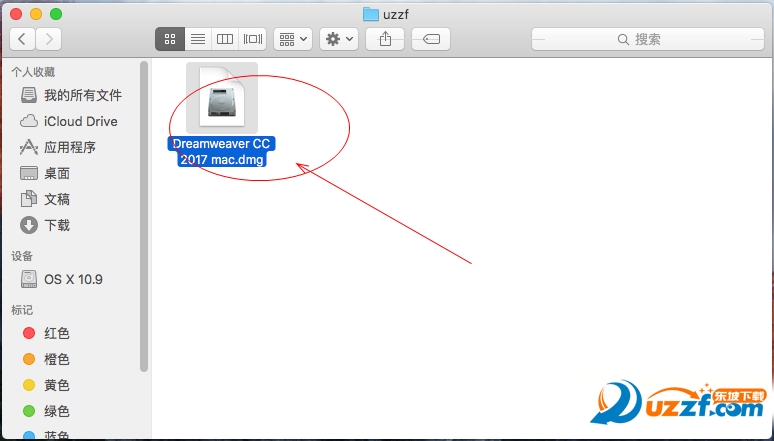
Task: Open 下载 folder in sidebar
Action: tap(57, 225)
